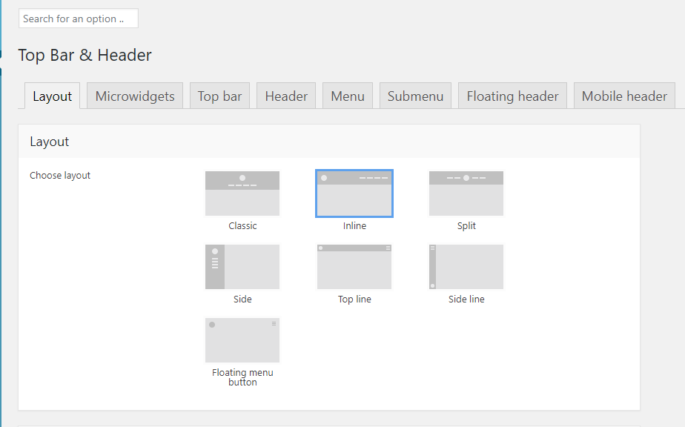The width and height of the screenshot is (685, 427).
Task: Click the 'Top line' caption text
Action: 354,299
